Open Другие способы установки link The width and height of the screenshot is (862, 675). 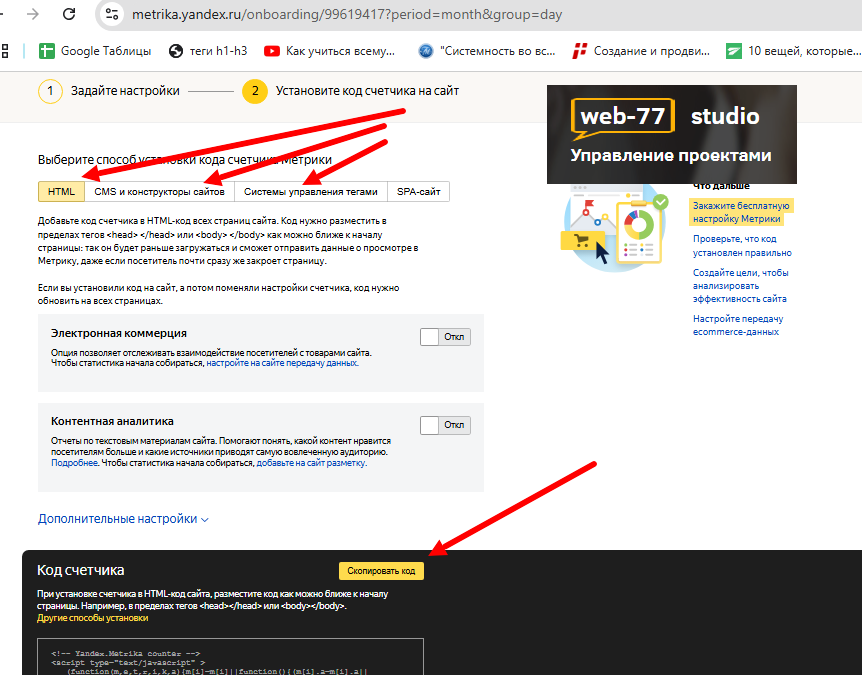click(x=92, y=618)
